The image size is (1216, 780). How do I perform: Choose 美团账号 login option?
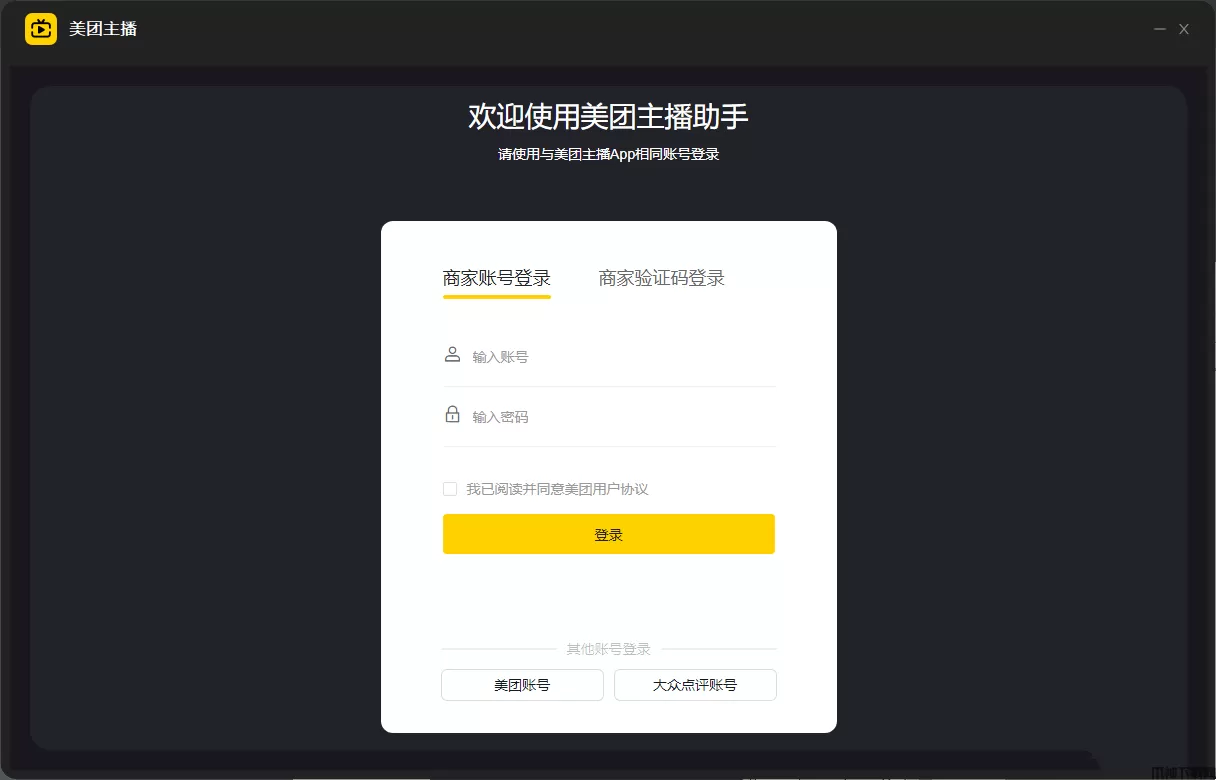click(x=522, y=685)
